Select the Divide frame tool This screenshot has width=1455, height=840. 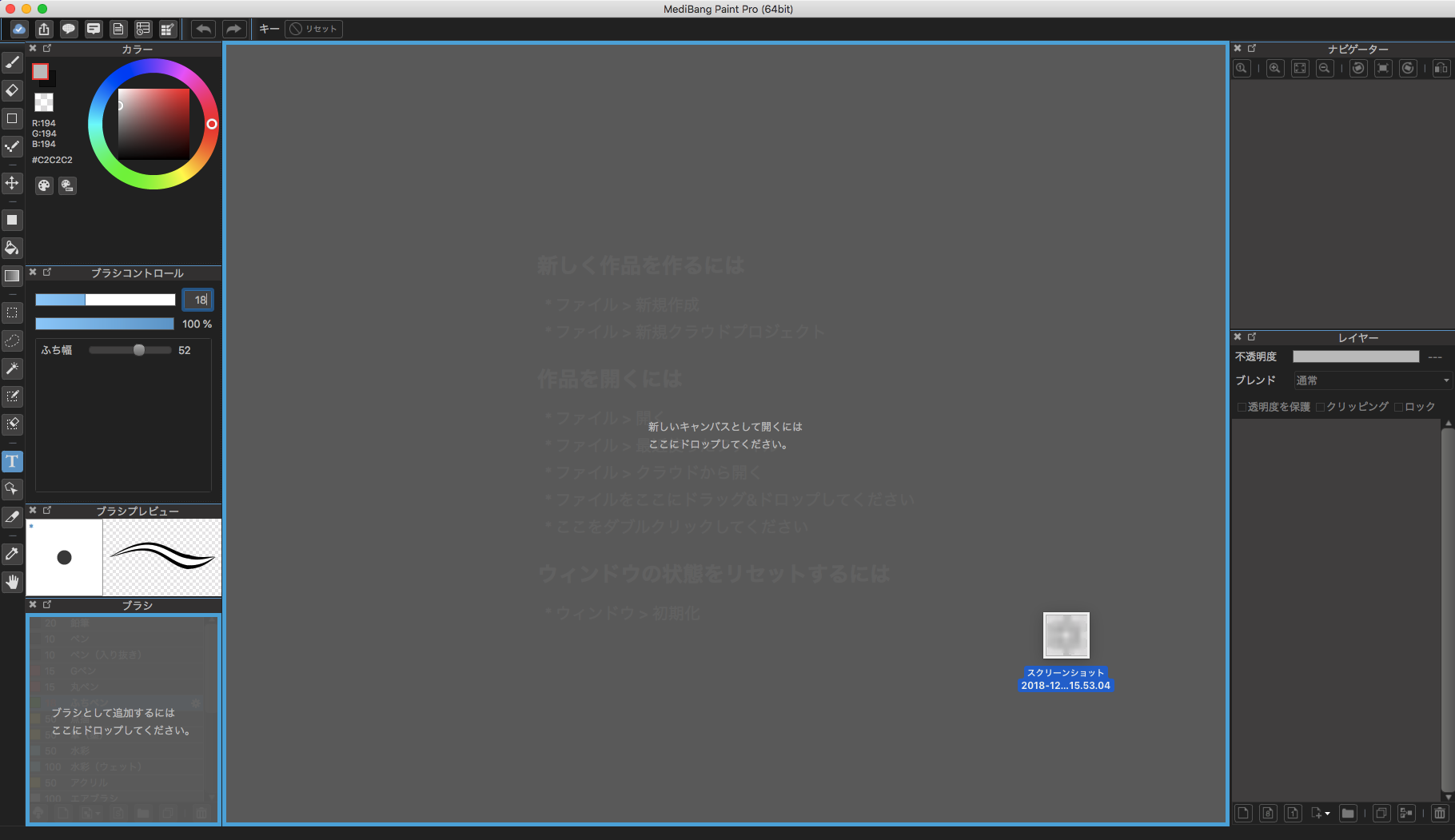[x=12, y=517]
